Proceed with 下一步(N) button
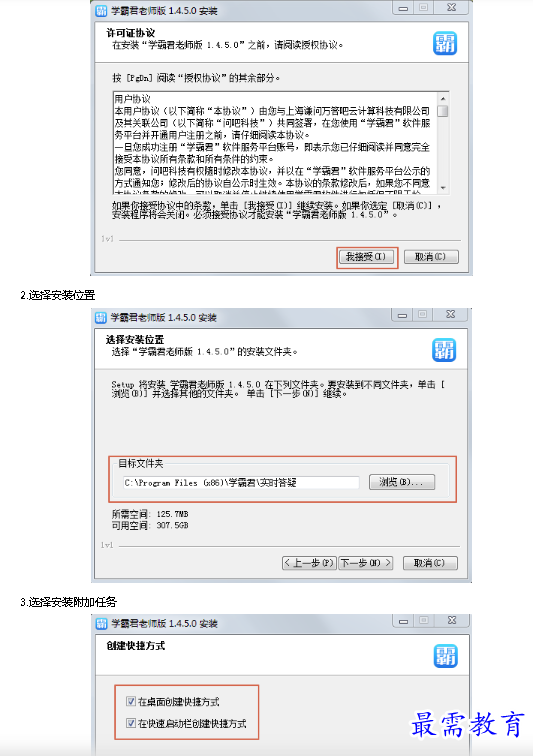This screenshot has height=756, width=533. coord(366,563)
